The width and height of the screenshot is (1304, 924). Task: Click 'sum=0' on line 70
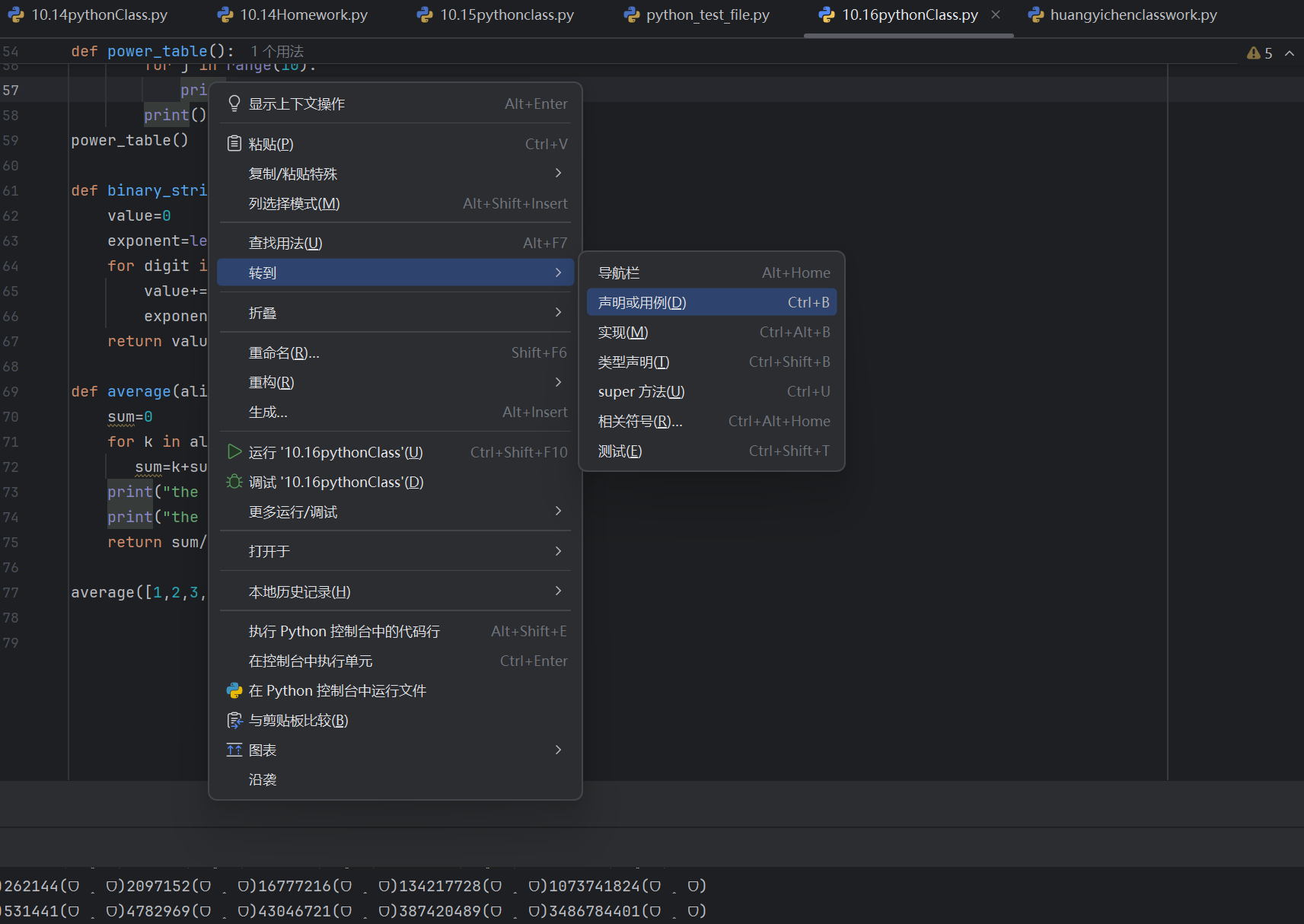tap(130, 416)
